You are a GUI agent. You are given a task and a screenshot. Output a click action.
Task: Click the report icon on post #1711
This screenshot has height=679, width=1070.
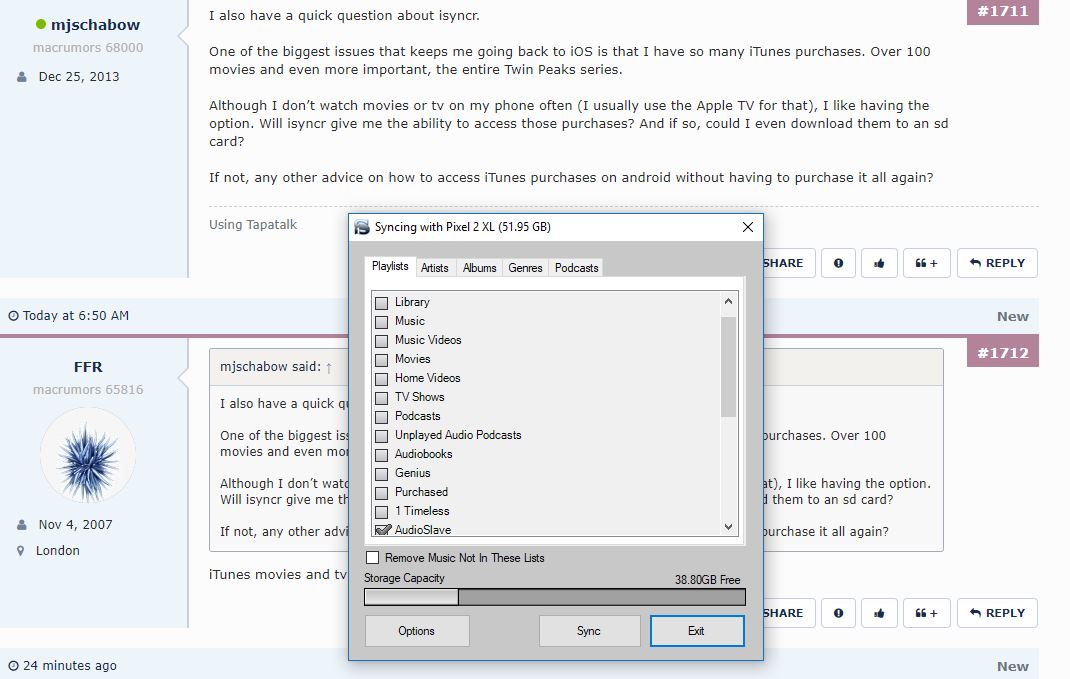(838, 263)
